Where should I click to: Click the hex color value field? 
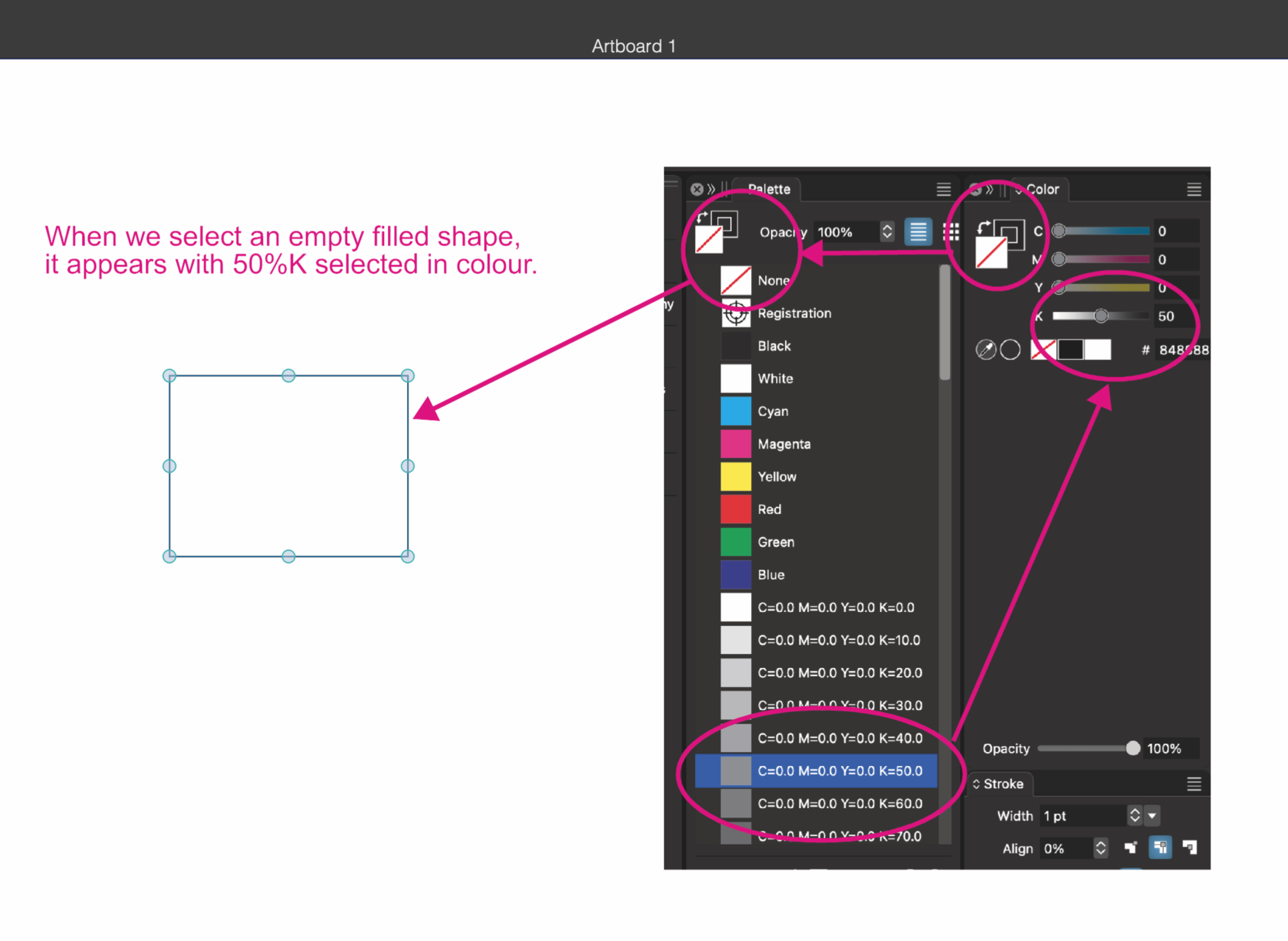[1182, 350]
